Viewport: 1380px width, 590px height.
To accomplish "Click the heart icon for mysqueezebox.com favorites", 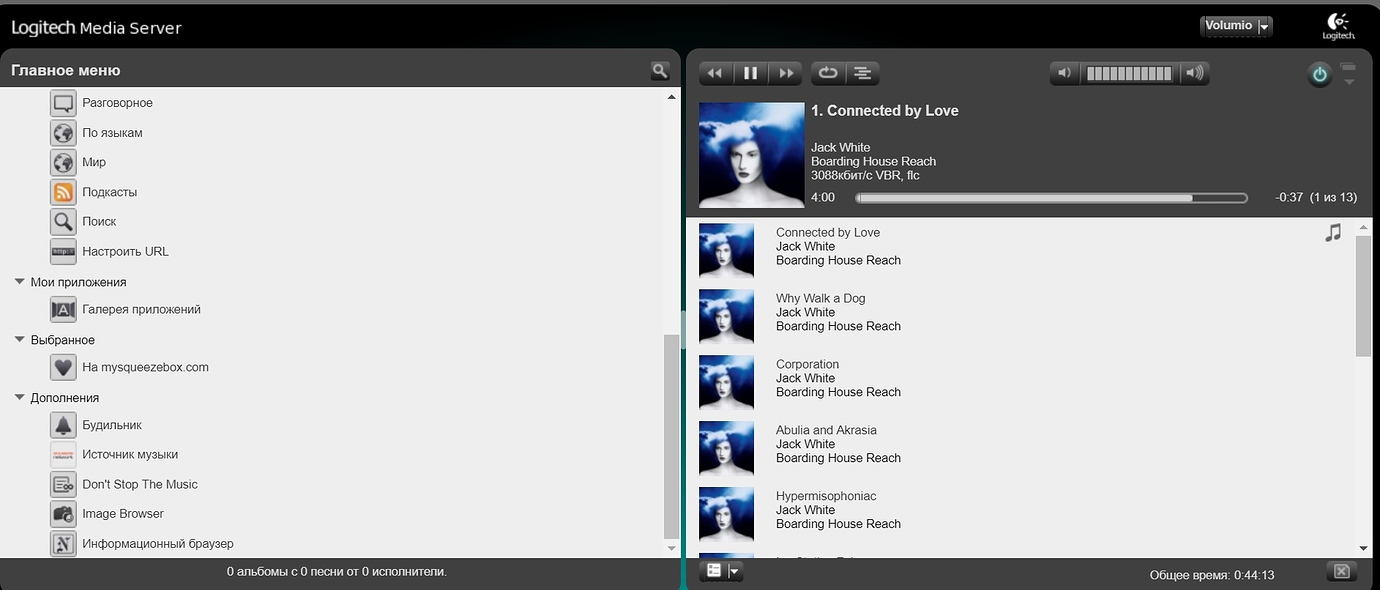I will tap(63, 367).
